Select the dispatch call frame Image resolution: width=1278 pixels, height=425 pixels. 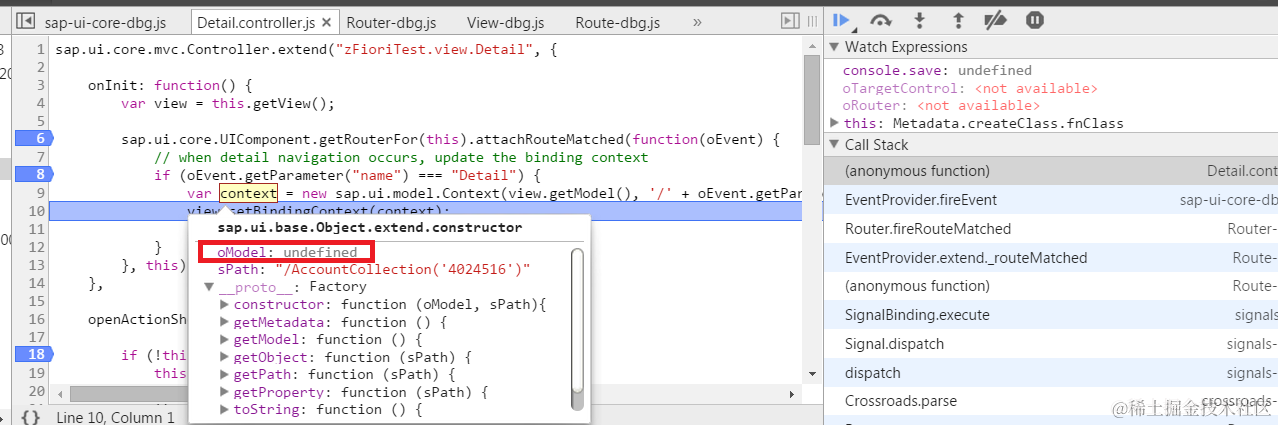click(1051, 373)
